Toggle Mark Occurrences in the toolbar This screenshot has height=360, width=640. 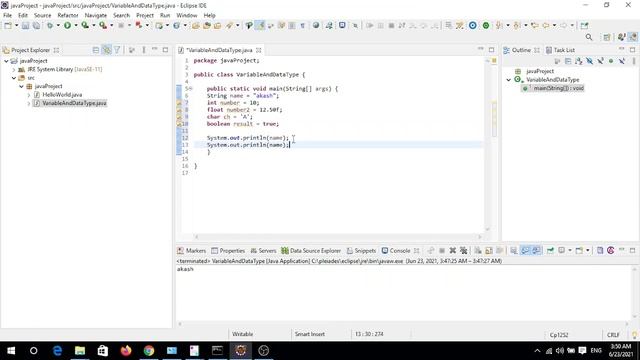click(260, 25)
